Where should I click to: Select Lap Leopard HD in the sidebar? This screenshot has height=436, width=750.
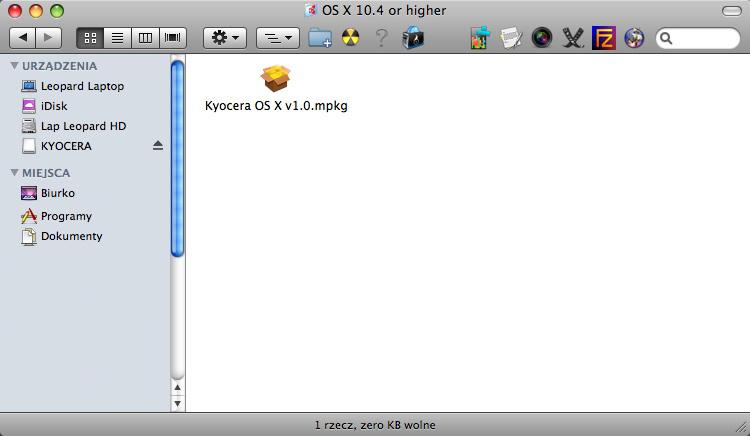point(74,126)
